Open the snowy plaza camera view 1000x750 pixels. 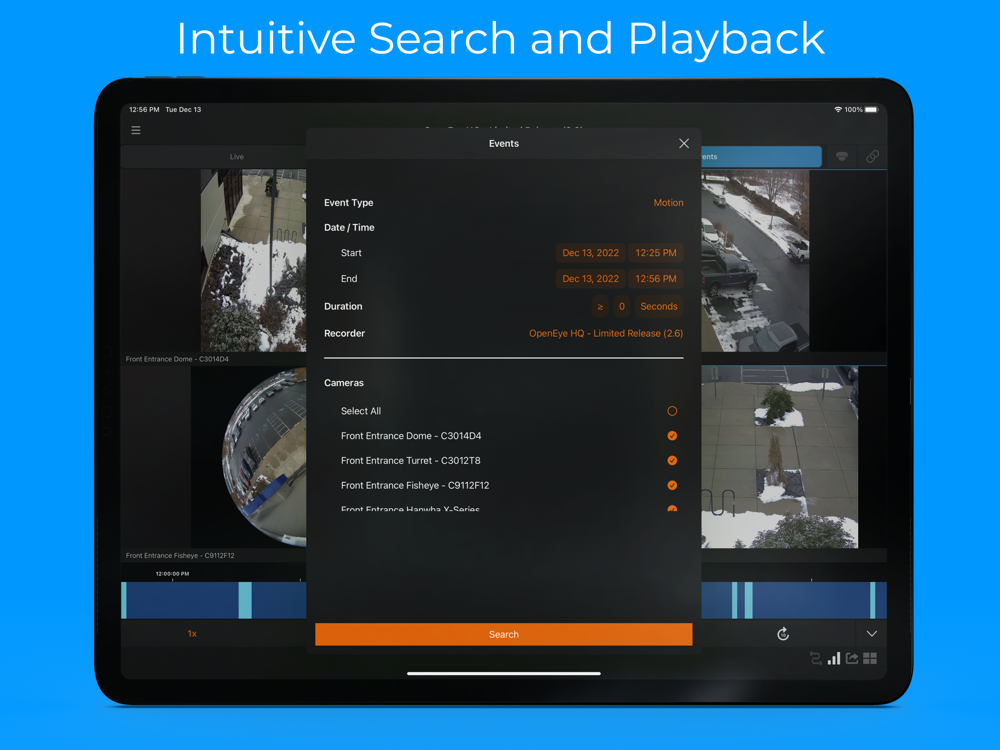779,457
